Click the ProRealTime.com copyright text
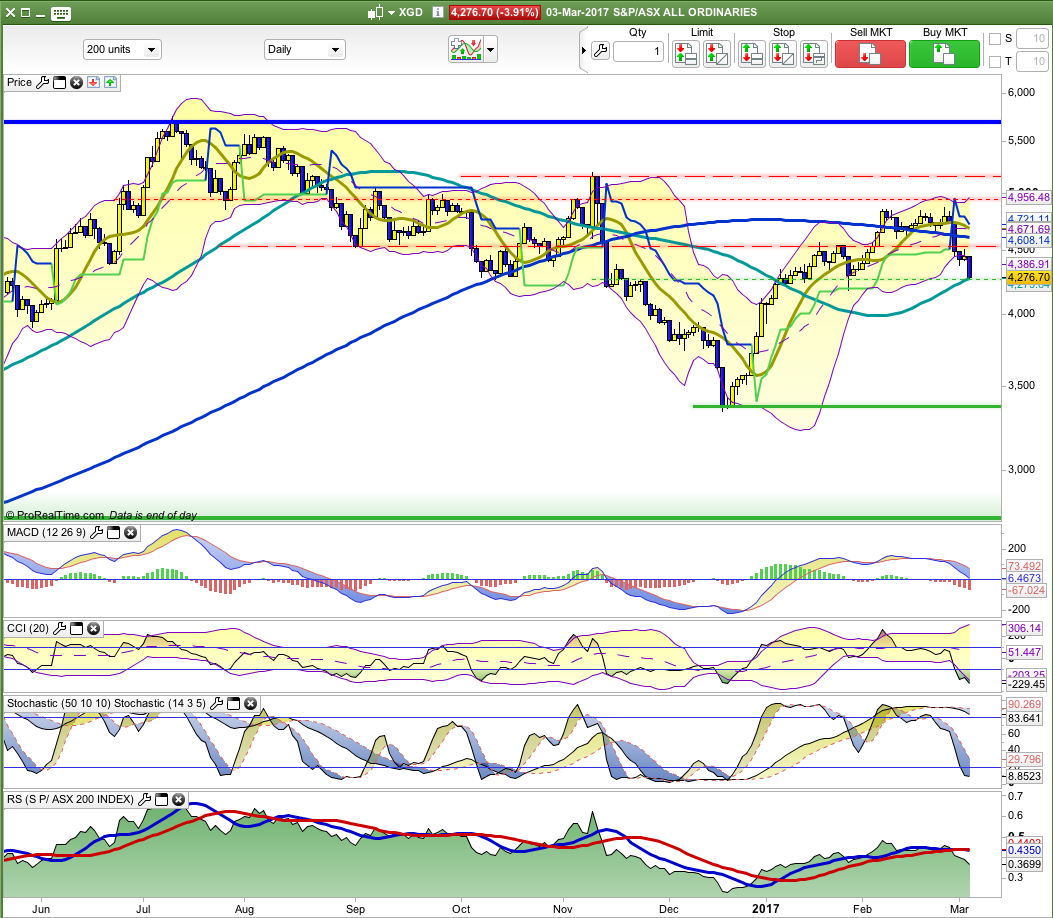 [x=55, y=515]
